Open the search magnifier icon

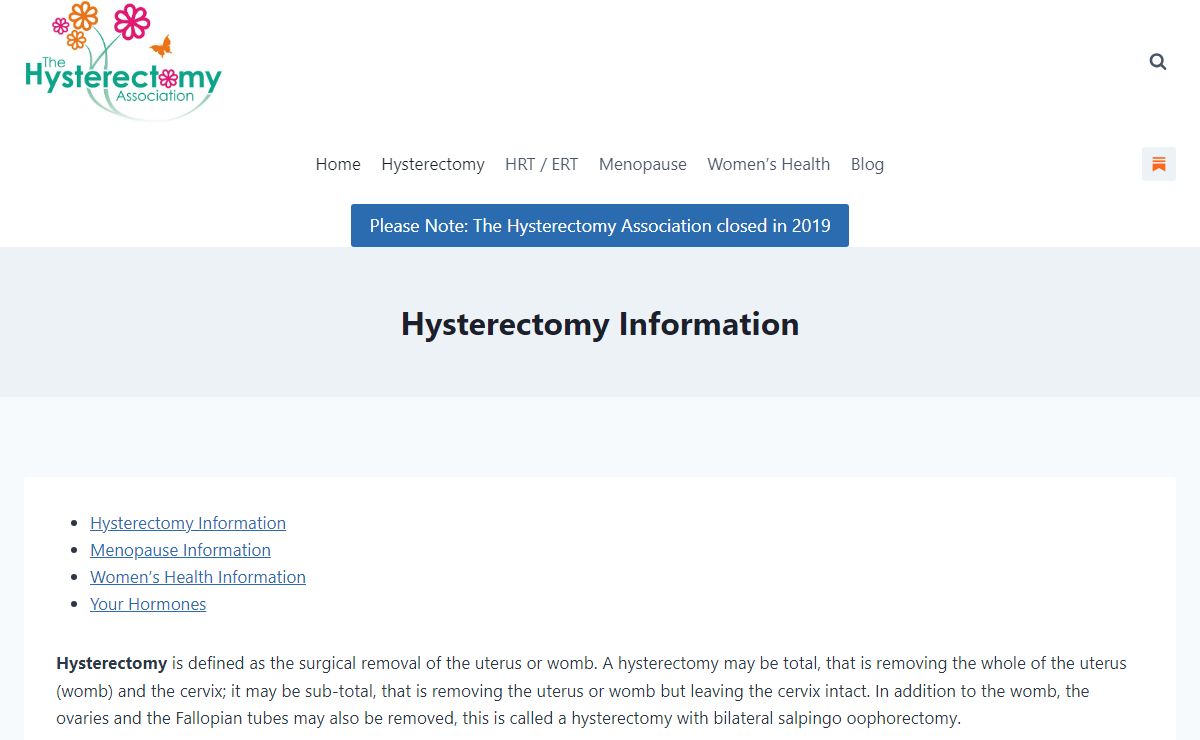(1158, 62)
